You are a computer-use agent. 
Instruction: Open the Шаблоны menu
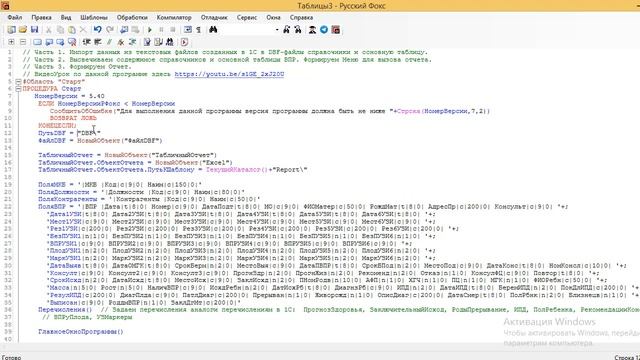tap(94, 18)
